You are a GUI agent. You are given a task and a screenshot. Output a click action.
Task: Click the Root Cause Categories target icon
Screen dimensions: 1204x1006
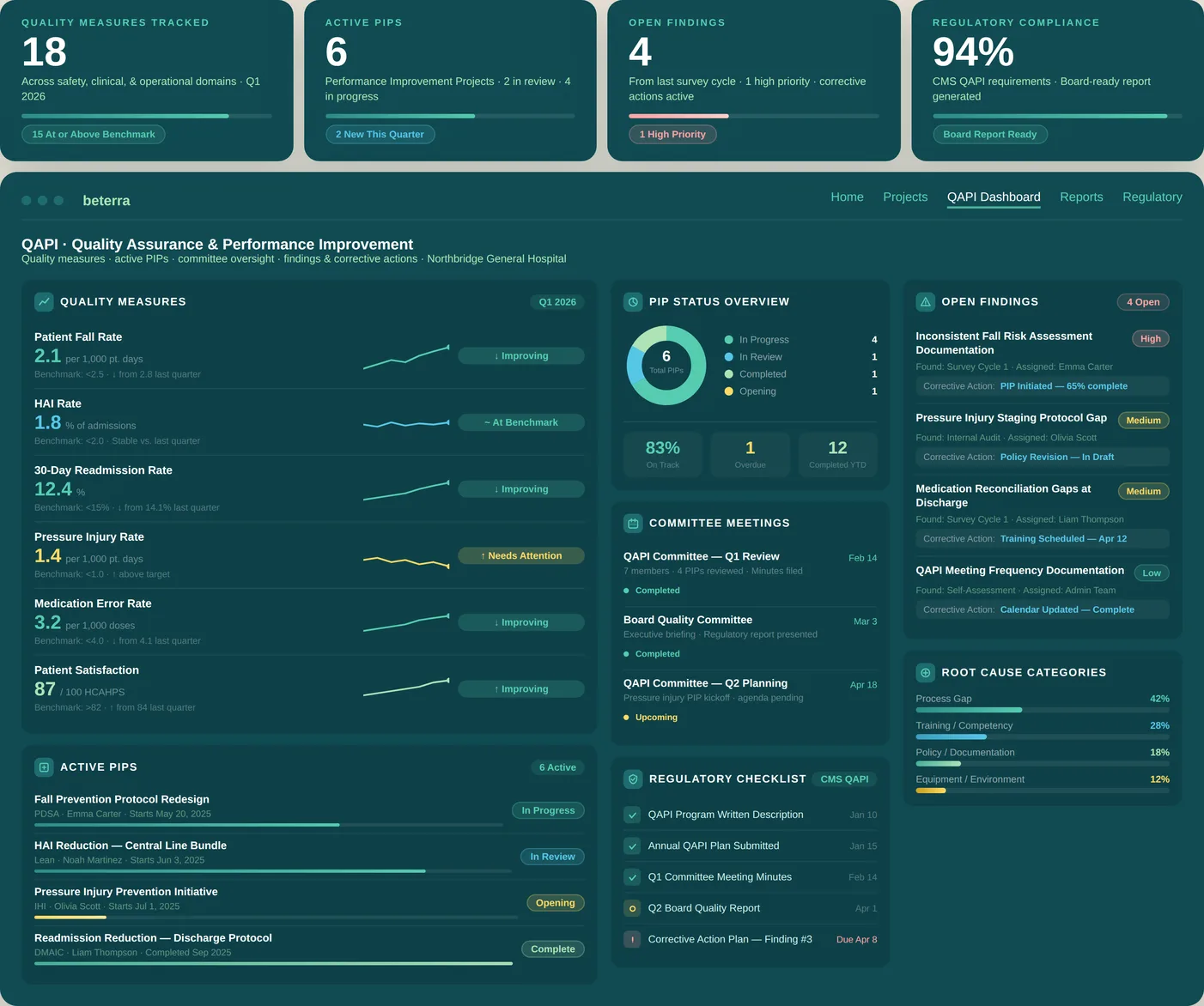tap(925, 672)
